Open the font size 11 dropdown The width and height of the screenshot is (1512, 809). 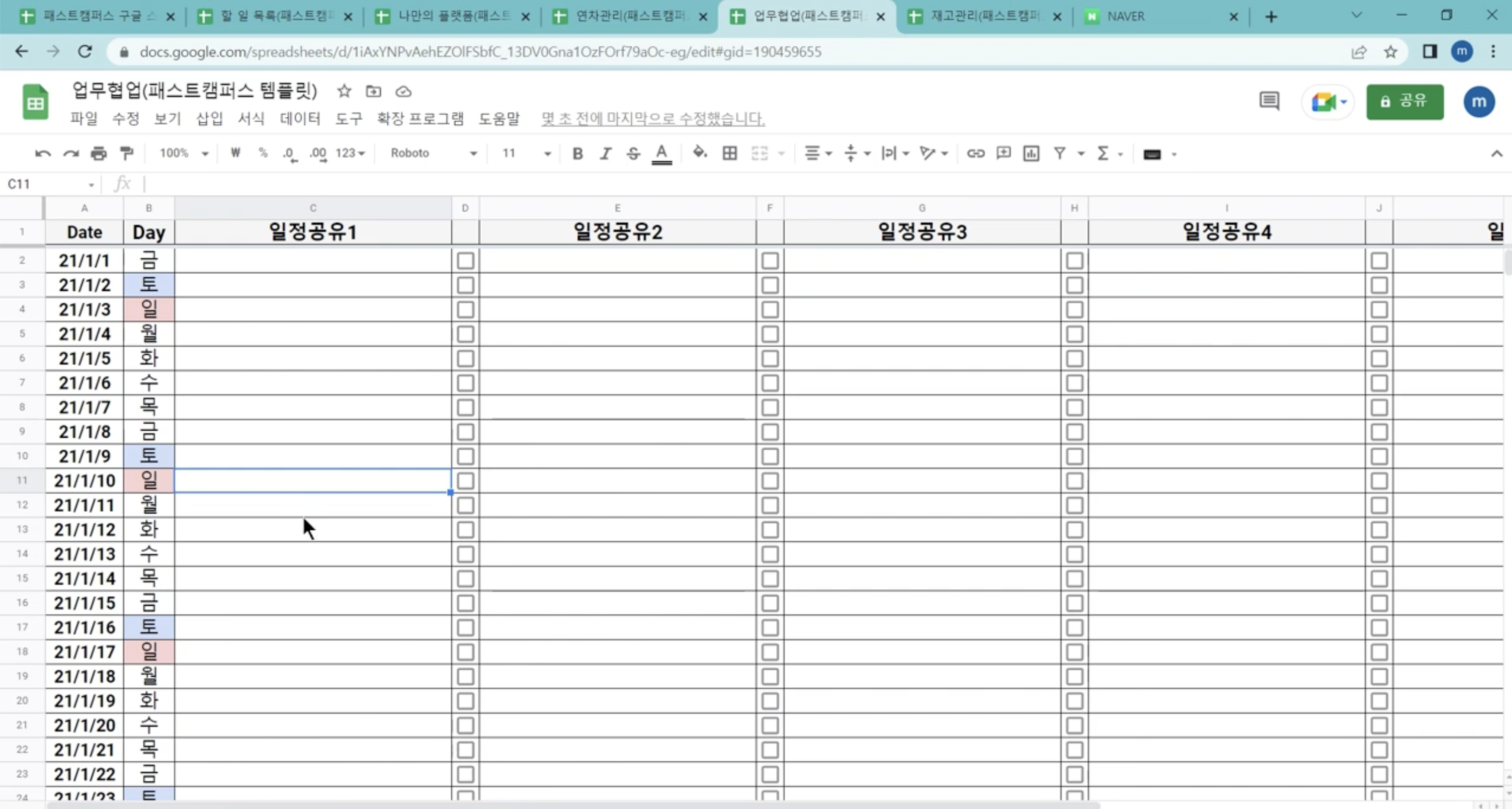coord(526,153)
